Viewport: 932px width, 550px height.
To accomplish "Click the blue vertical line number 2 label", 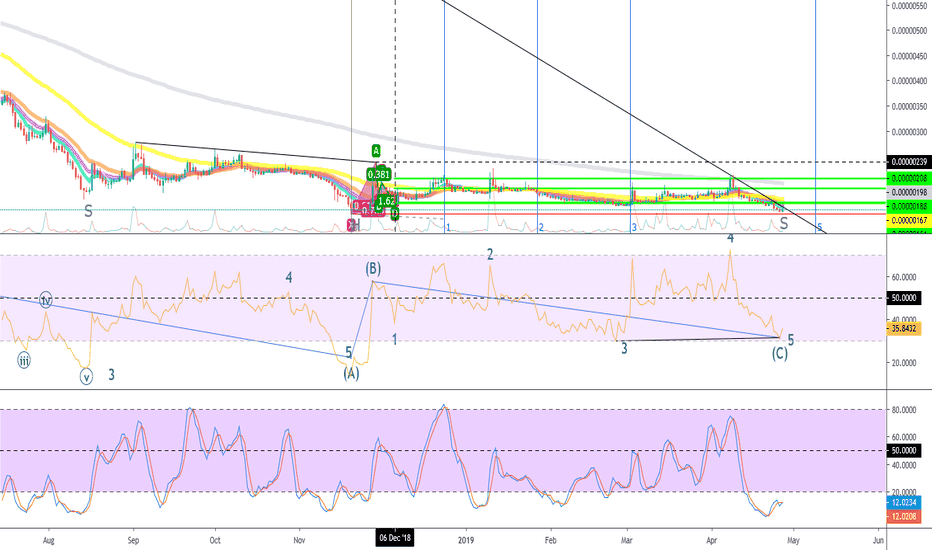I will [x=541, y=227].
